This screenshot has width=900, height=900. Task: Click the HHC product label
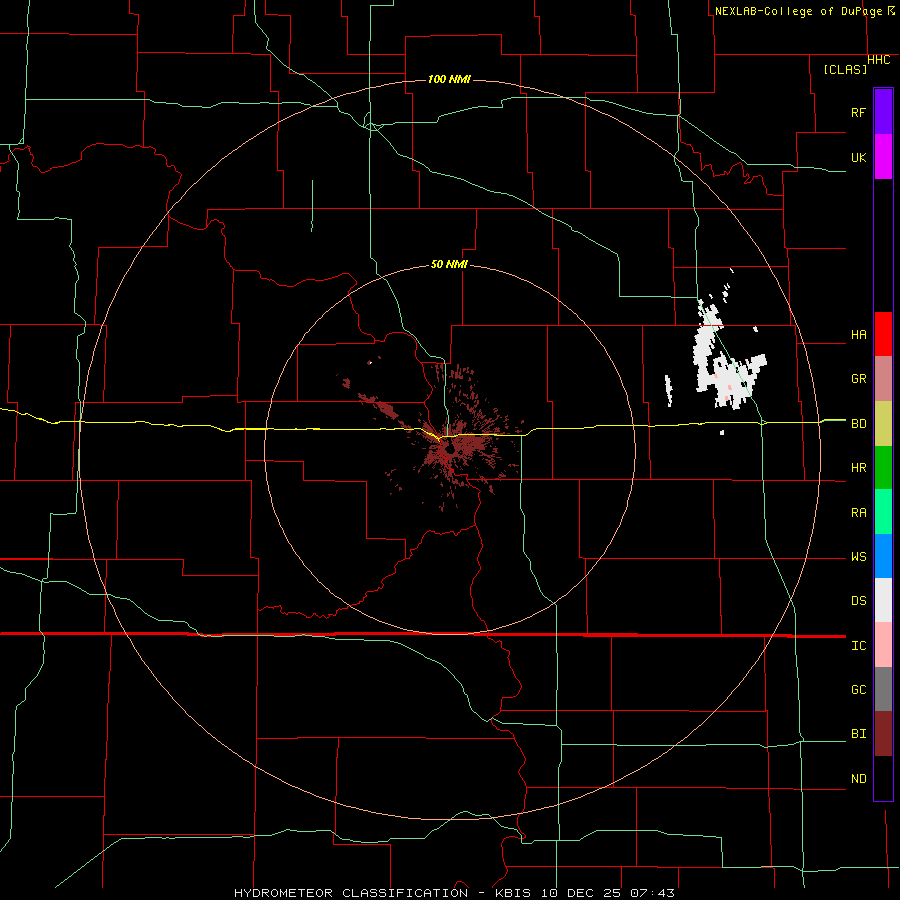(878, 60)
